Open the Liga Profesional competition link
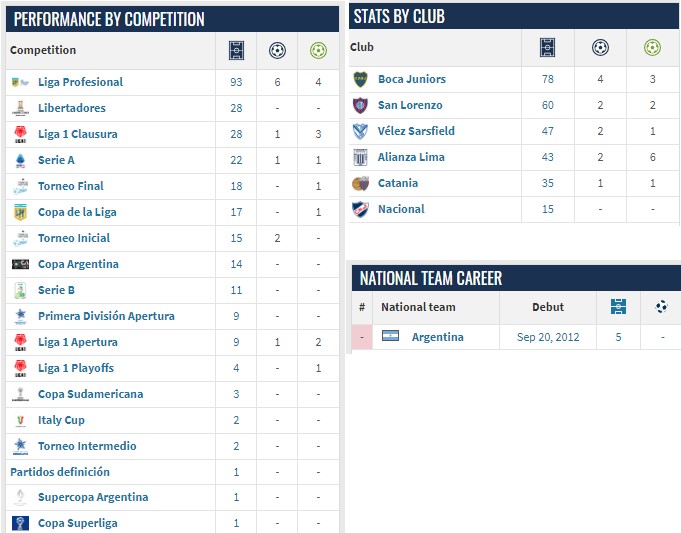681x533 pixels. point(80,82)
